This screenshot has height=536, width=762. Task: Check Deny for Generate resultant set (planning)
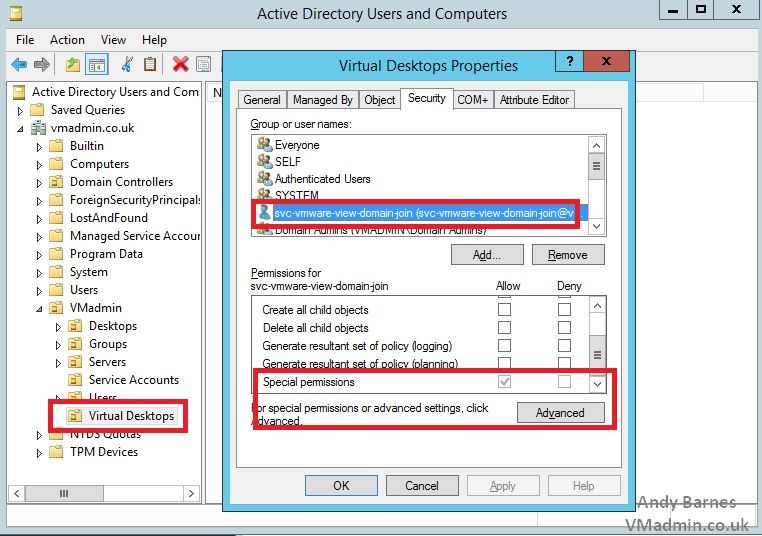click(564, 363)
